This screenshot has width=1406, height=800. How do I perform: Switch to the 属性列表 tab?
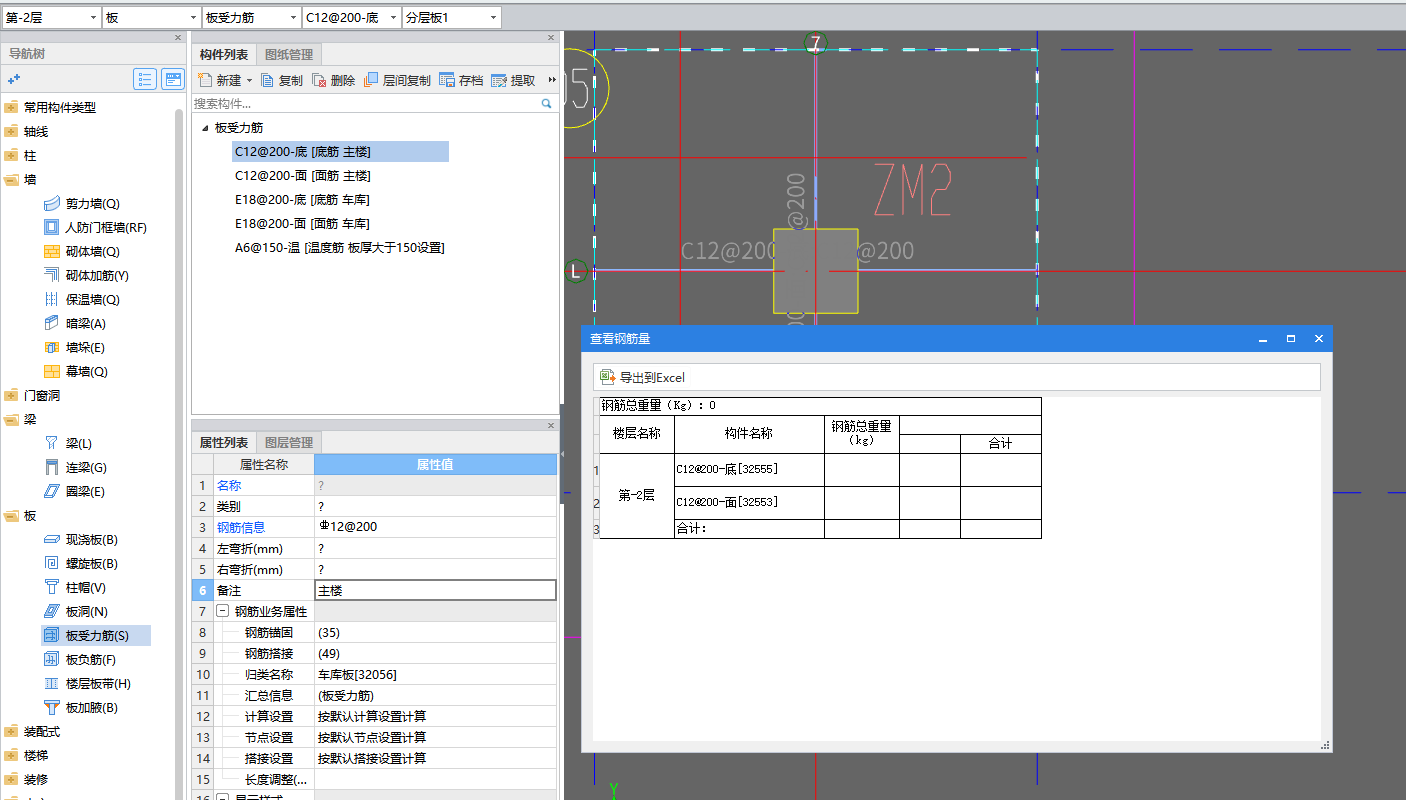point(223,442)
